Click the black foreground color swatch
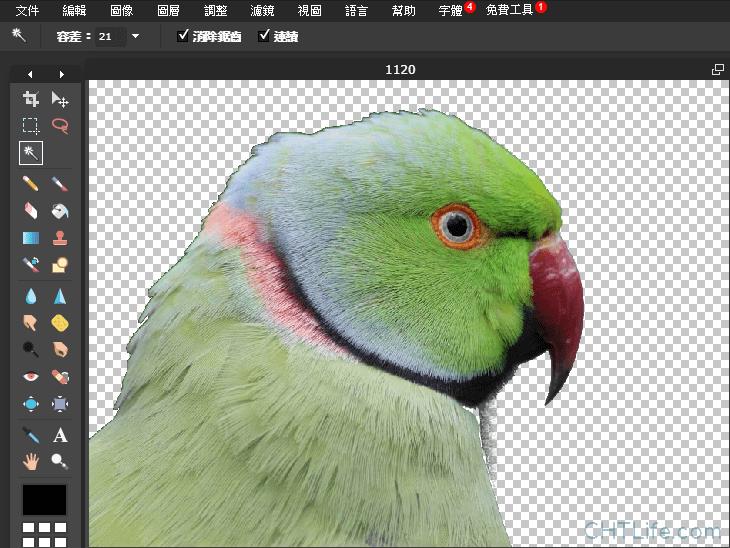The width and height of the screenshot is (730, 548). point(45,500)
